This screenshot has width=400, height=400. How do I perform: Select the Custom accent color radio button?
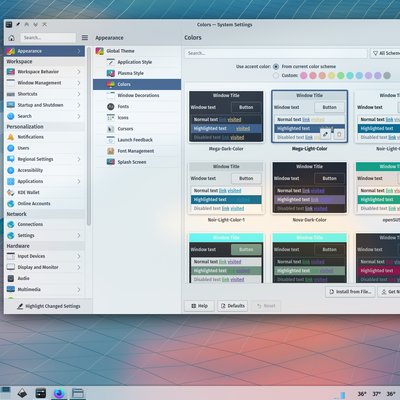(x=276, y=76)
